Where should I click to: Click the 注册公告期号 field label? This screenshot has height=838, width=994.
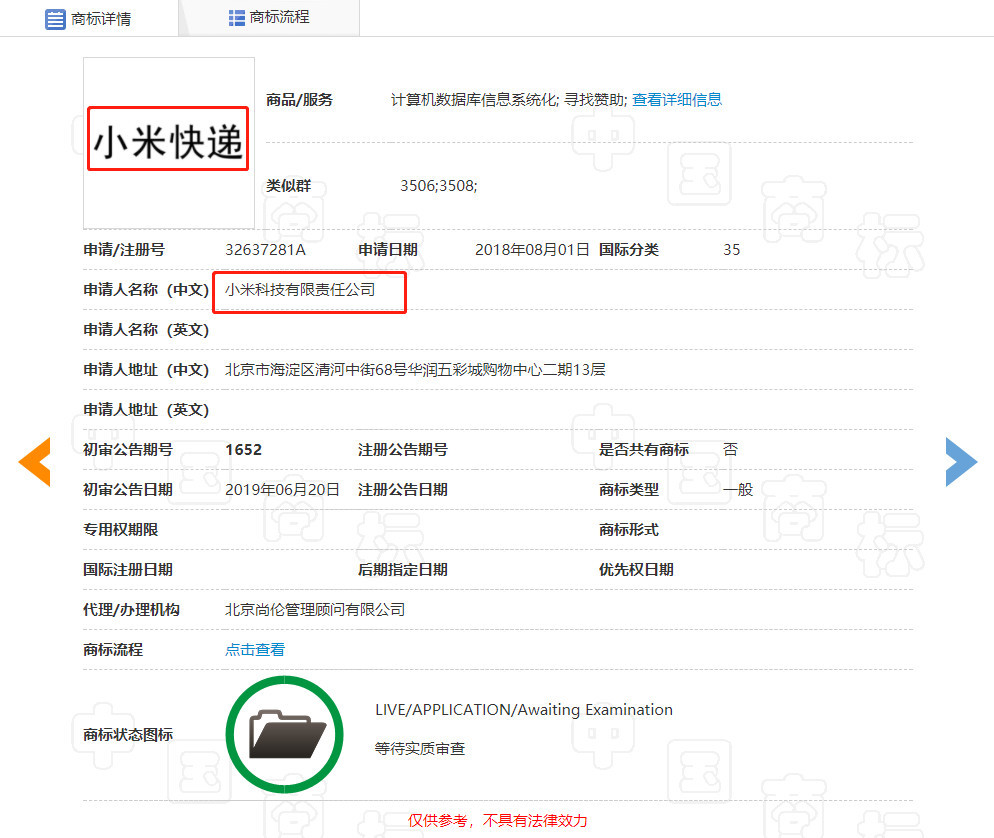403,449
